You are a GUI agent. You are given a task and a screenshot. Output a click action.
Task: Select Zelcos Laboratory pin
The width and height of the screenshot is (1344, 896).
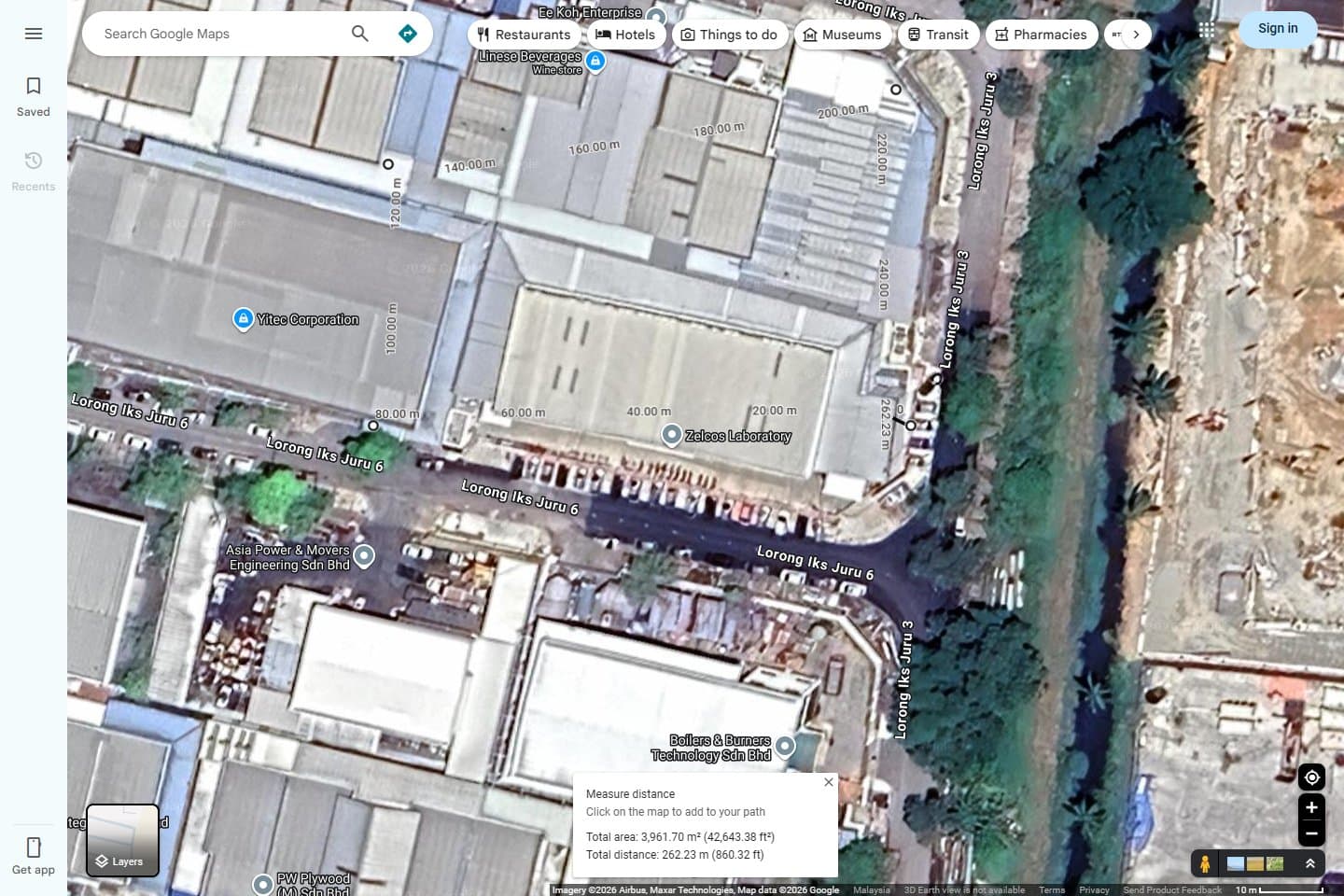(671, 435)
